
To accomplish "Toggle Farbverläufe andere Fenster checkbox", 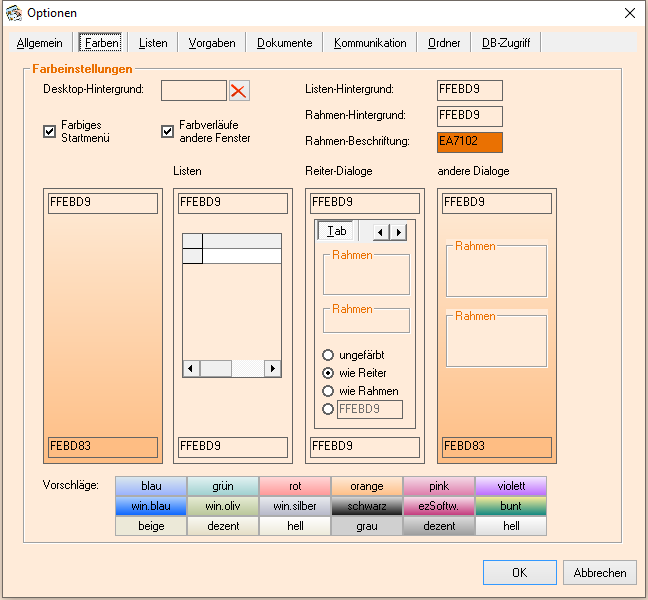I will point(167,131).
